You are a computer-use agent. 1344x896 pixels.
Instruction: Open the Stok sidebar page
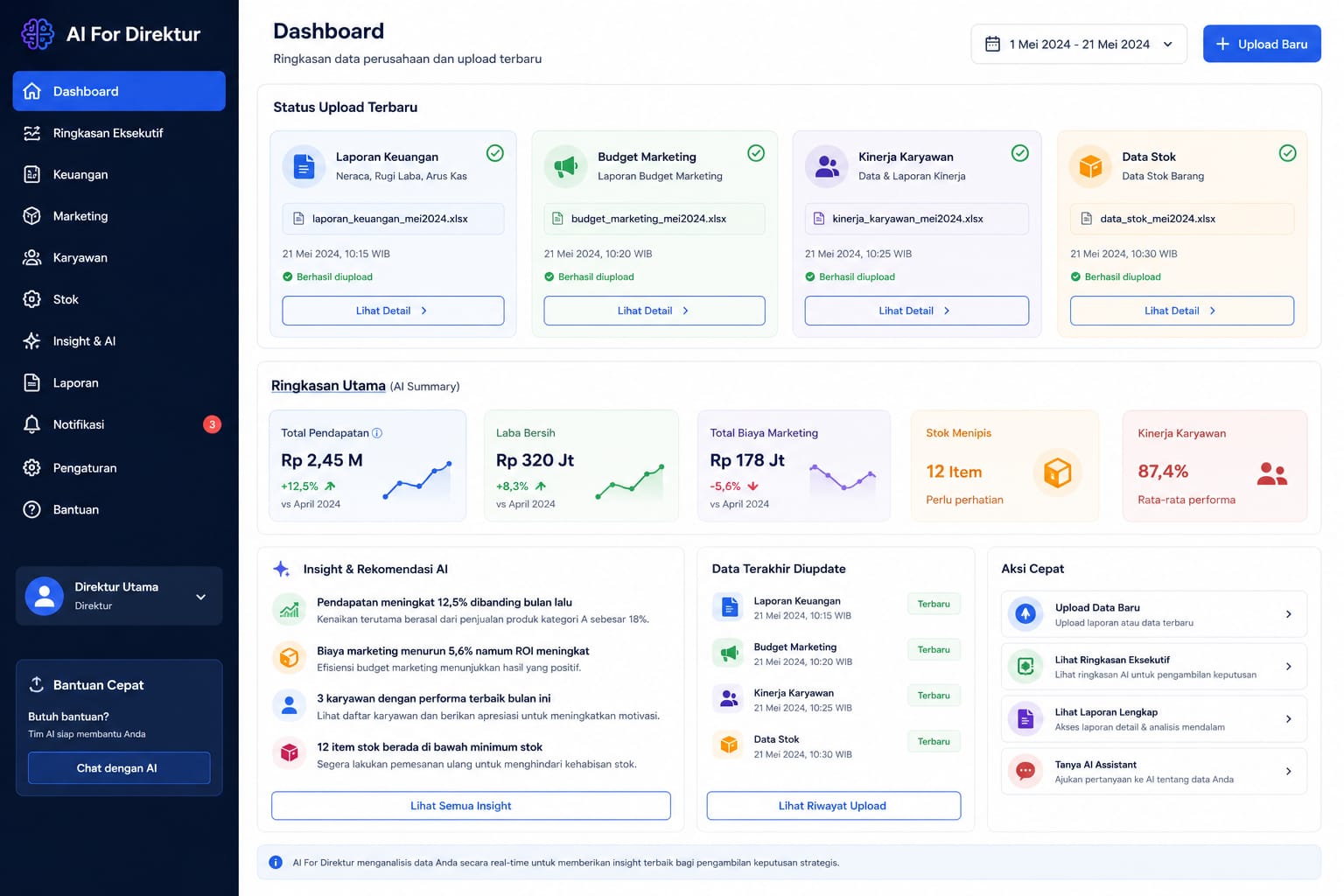point(119,299)
